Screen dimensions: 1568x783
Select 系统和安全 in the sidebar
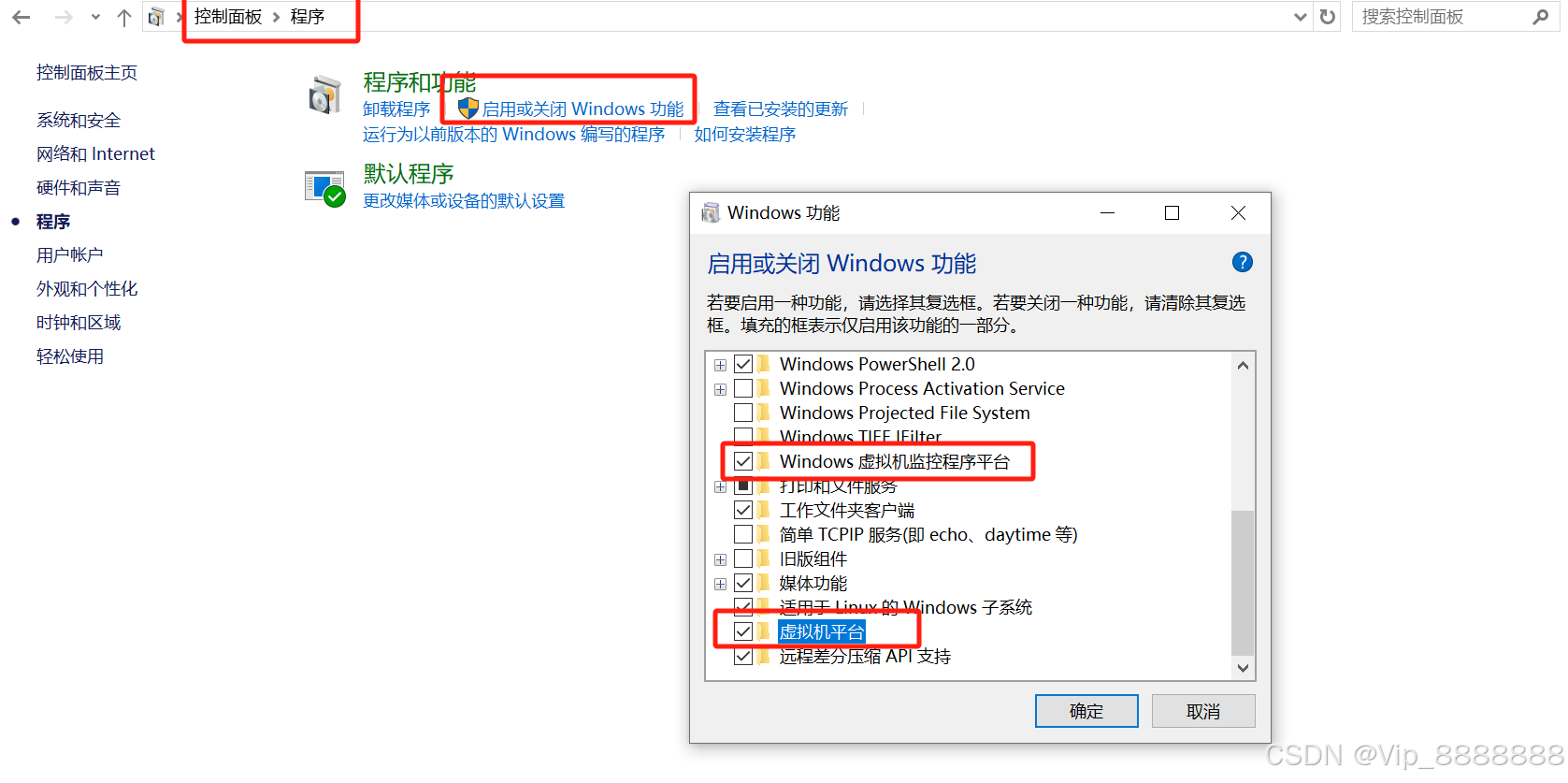(79, 121)
